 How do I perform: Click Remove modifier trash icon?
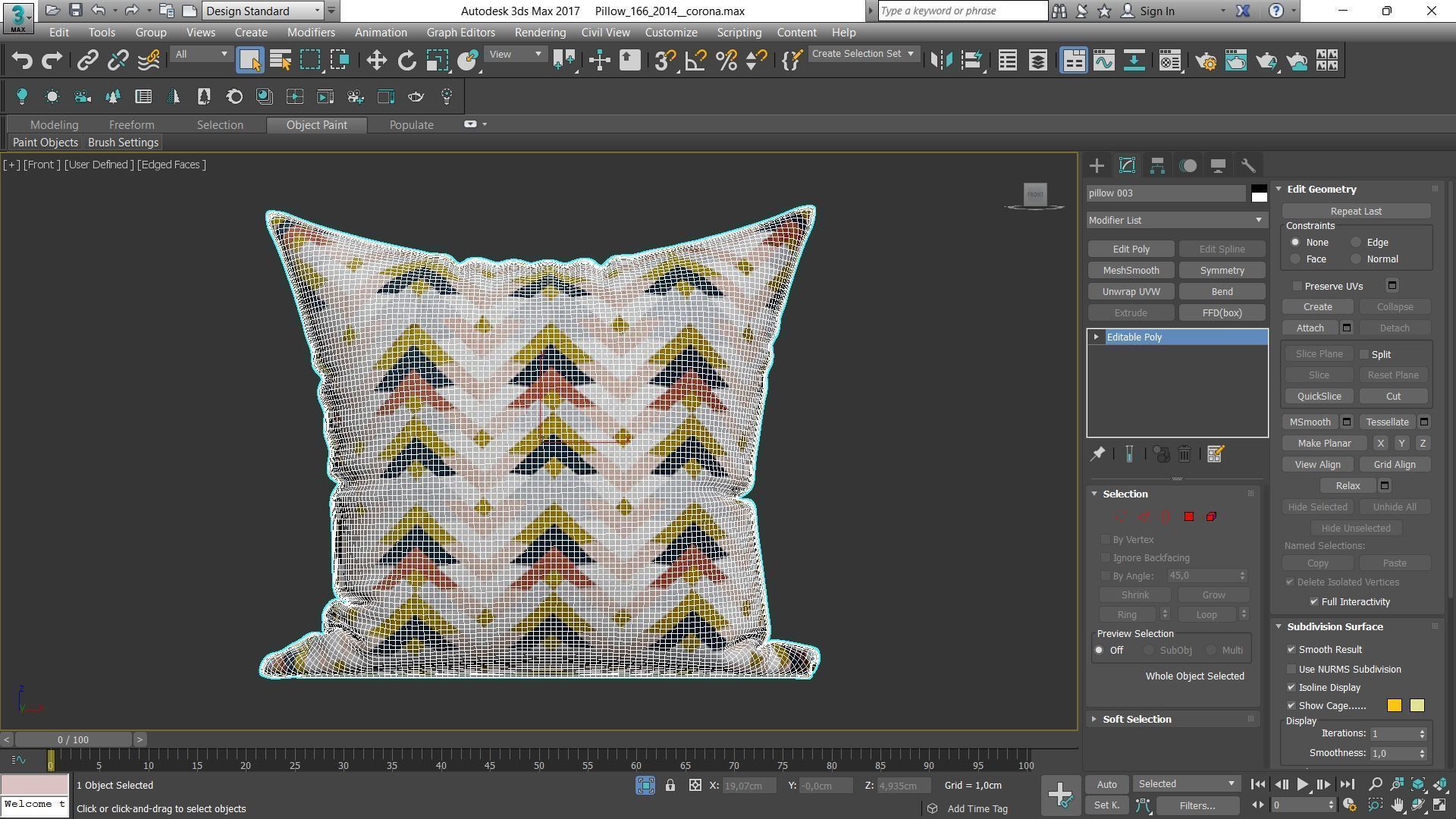pyautogui.click(x=1185, y=454)
